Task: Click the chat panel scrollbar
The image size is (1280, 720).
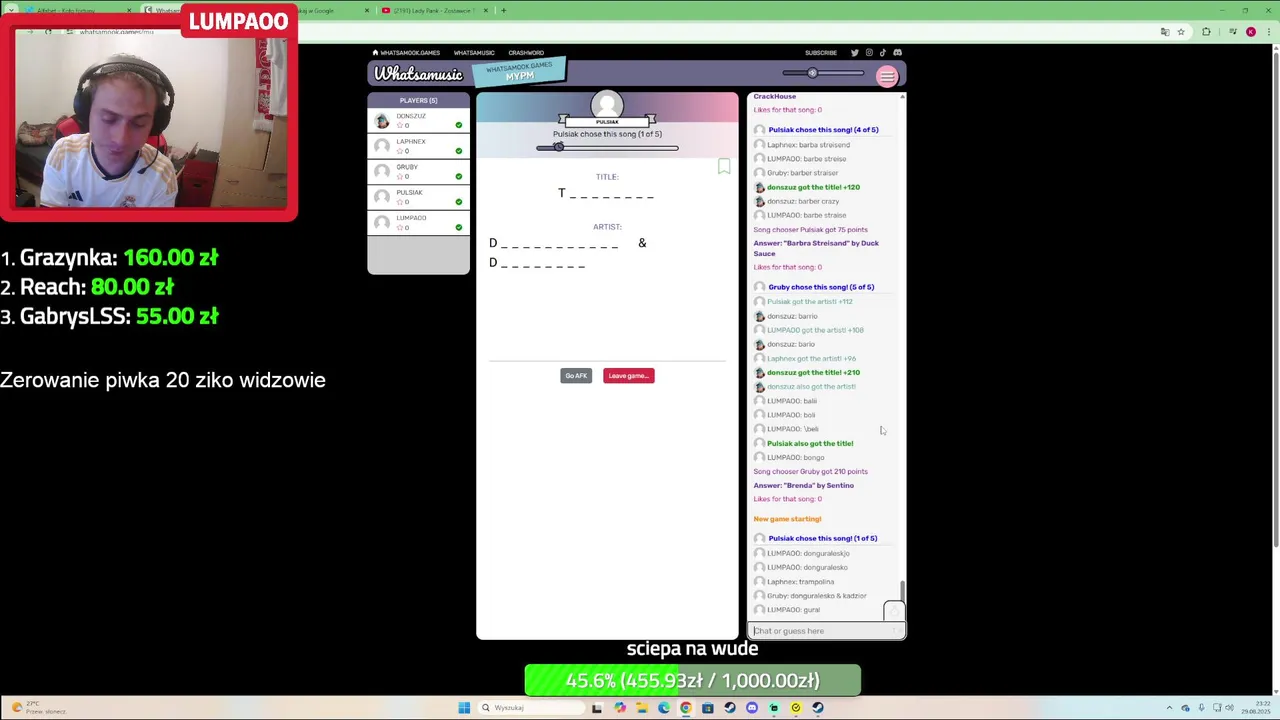Action: tap(902, 592)
